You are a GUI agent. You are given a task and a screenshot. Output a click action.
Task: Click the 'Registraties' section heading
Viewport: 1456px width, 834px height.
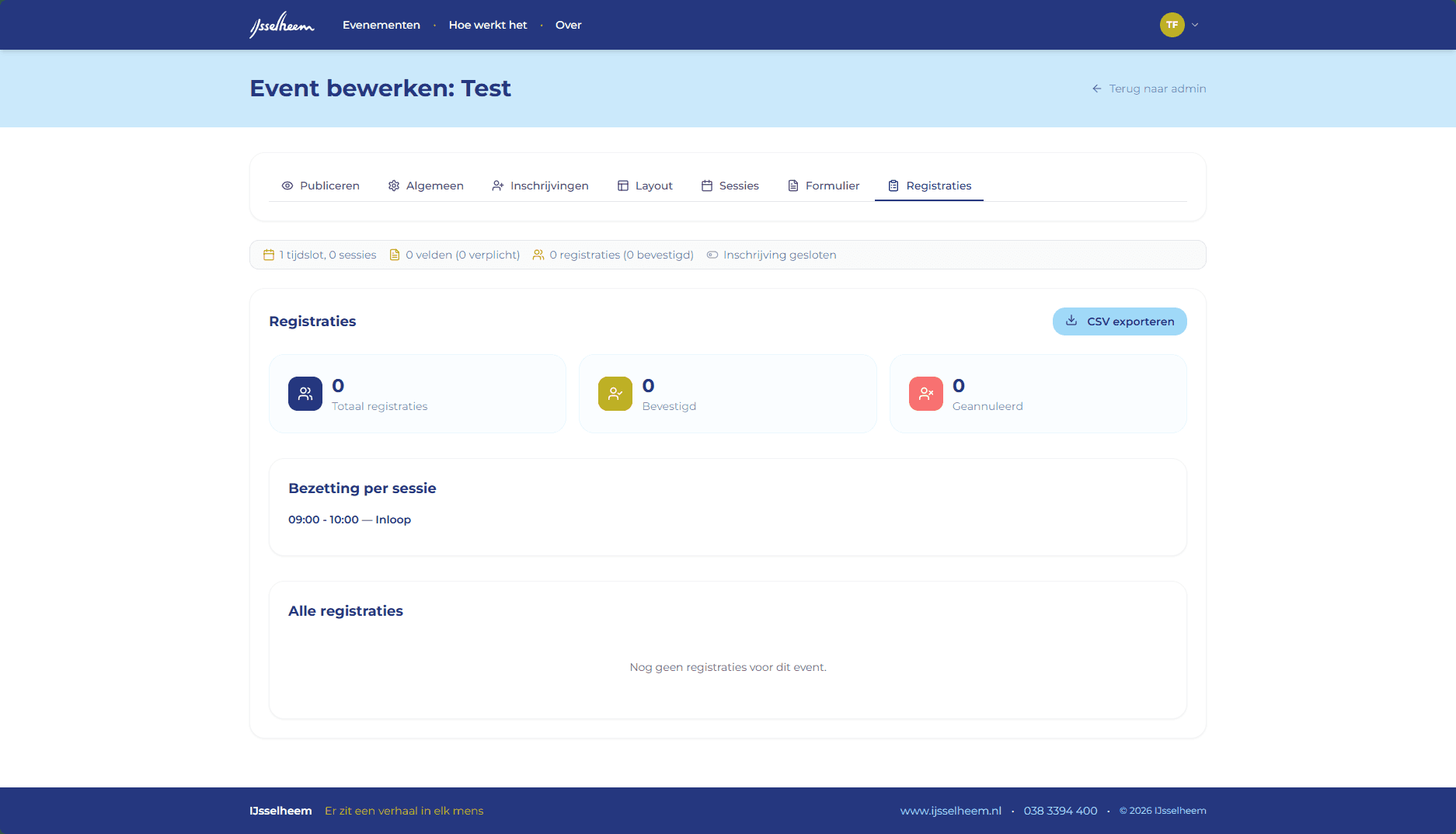point(312,321)
